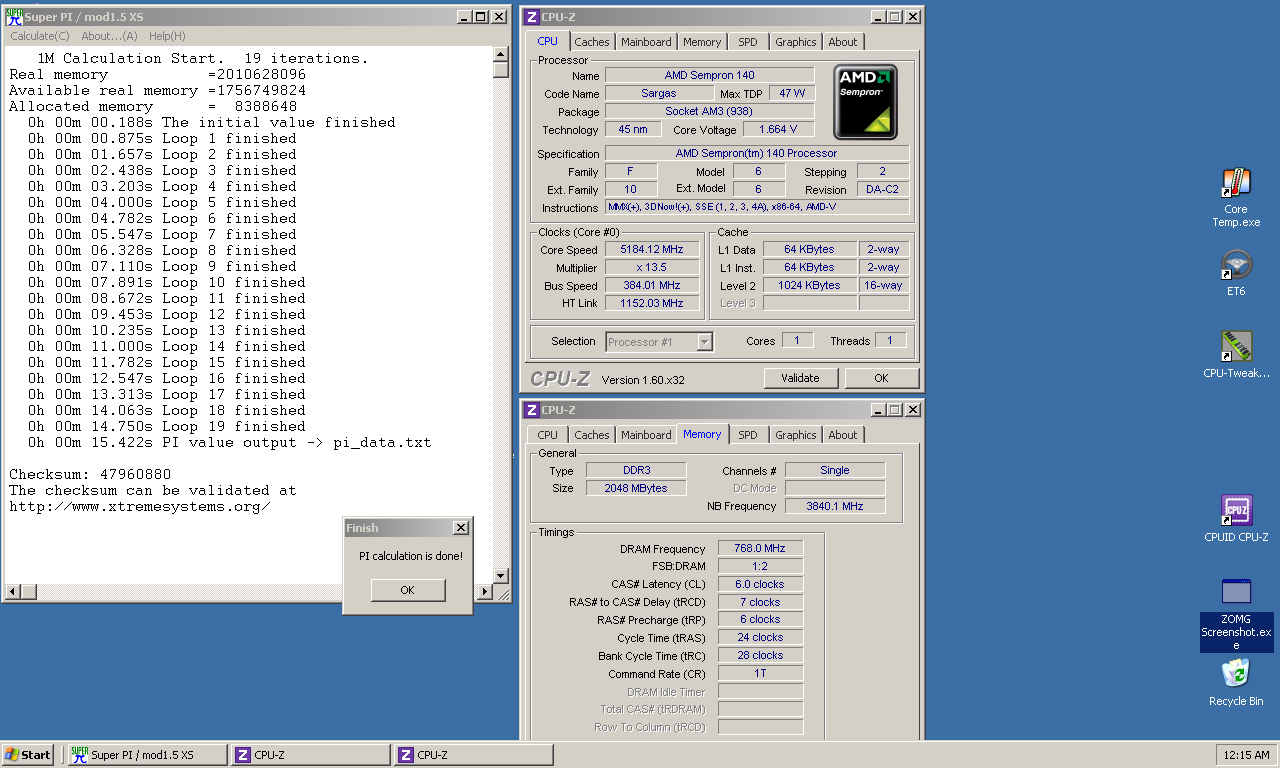1280x768 pixels.
Task: Select CPU tab in upper CPU-Z window
Action: click(547, 41)
